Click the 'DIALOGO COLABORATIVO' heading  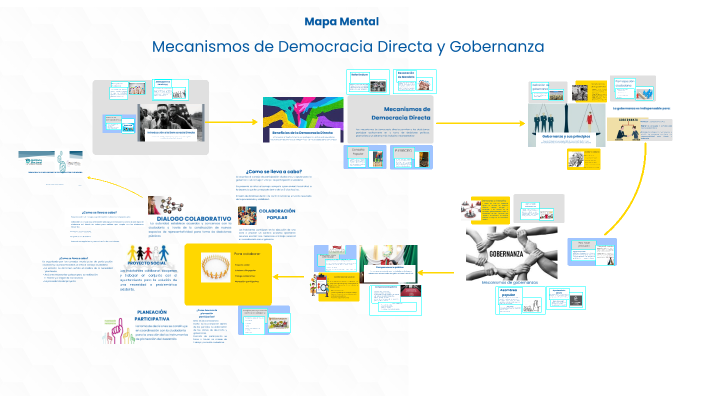pyautogui.click(x=194, y=219)
